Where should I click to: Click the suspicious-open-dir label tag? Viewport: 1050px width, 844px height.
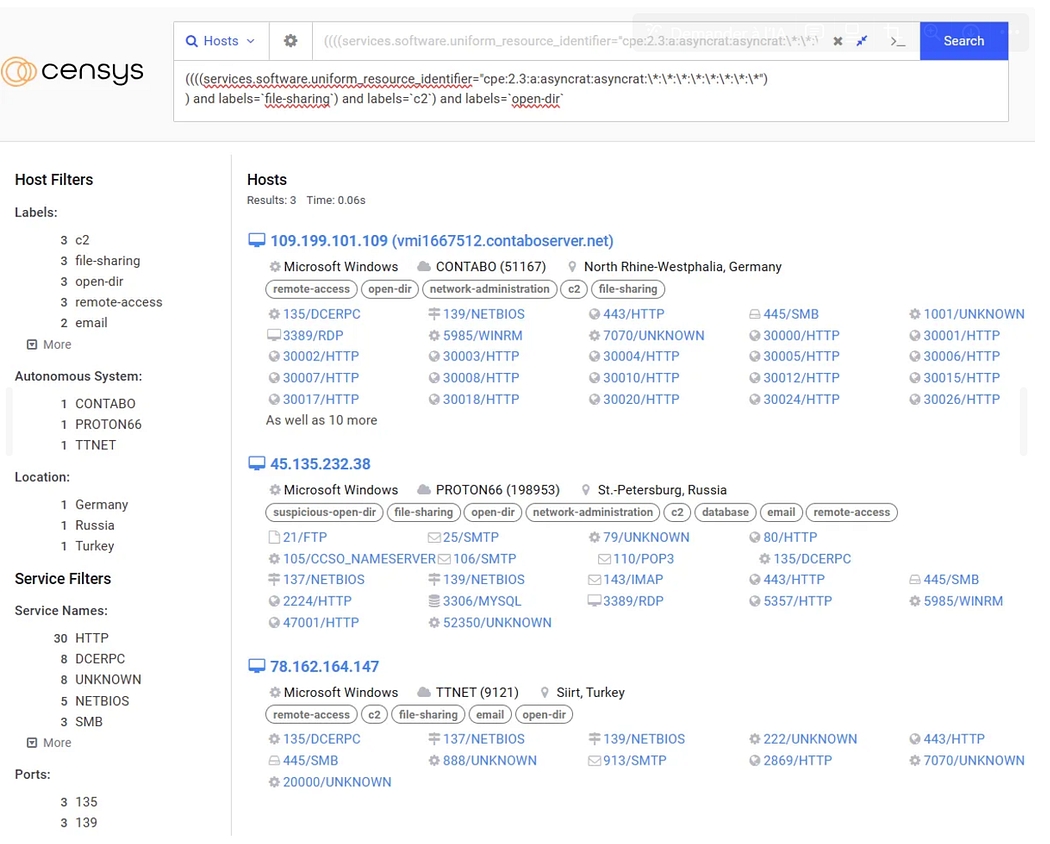(x=325, y=512)
